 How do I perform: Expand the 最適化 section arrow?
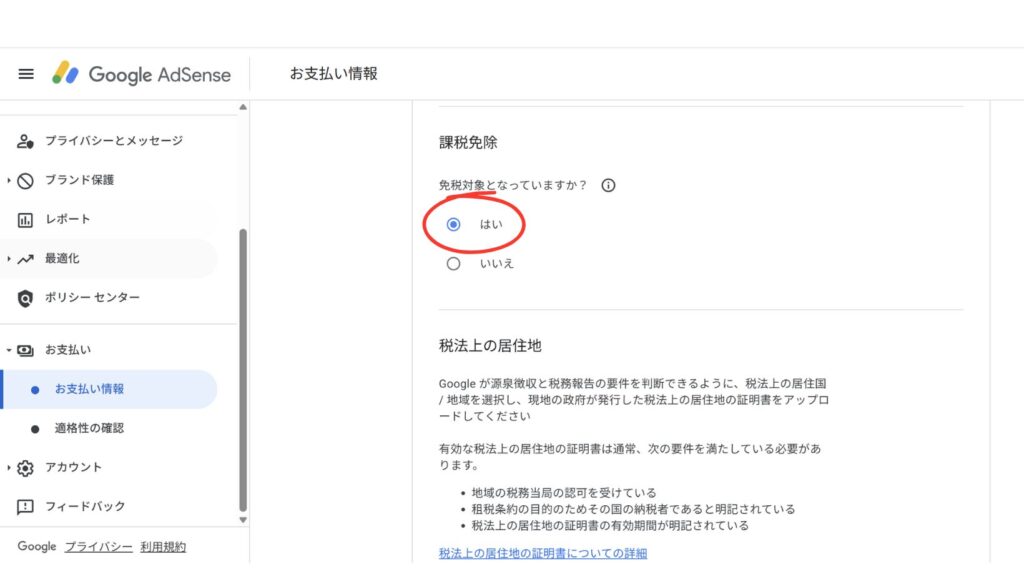[8, 259]
